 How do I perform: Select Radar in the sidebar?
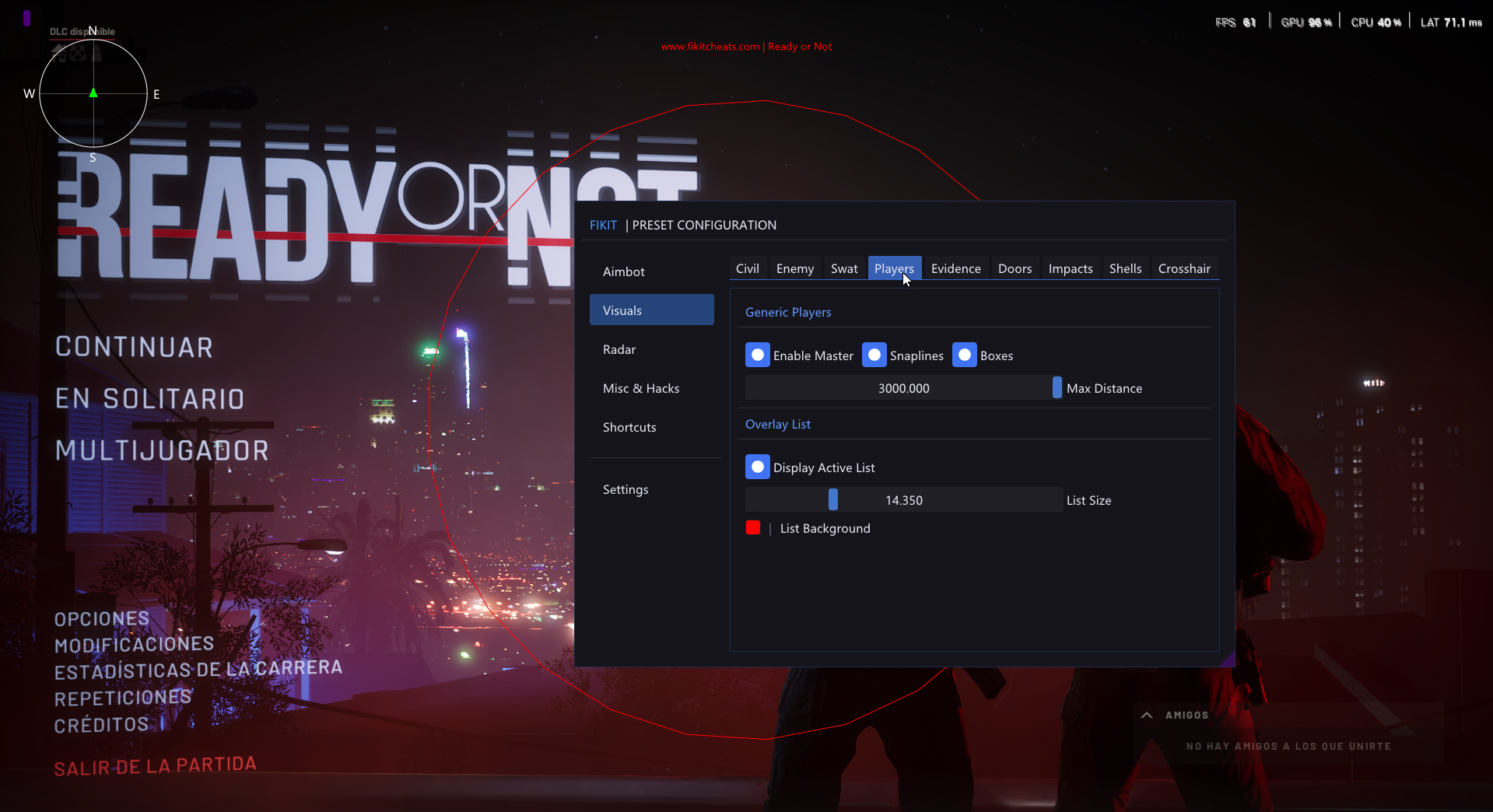tap(619, 349)
